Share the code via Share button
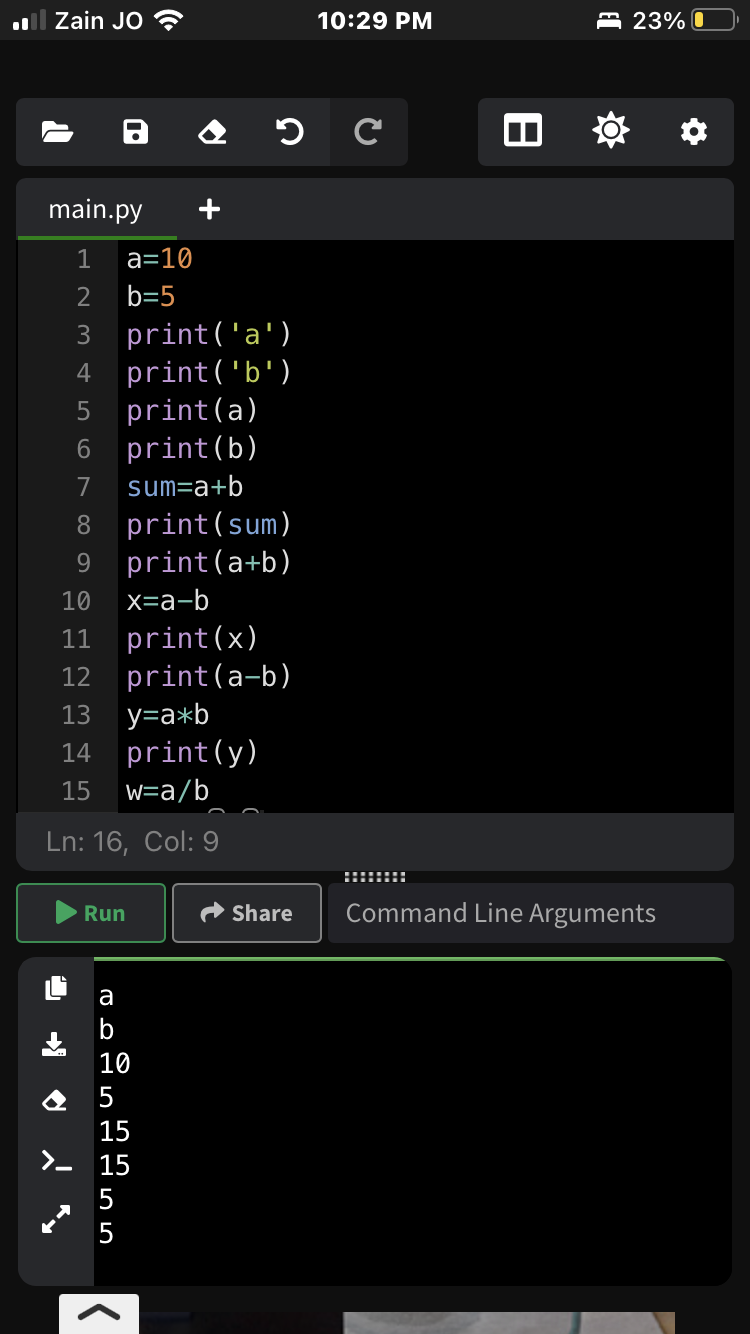 (247, 913)
